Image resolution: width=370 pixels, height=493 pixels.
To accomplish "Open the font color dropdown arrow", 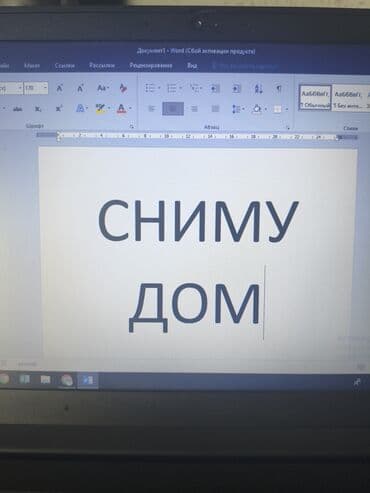I will 130,108.
